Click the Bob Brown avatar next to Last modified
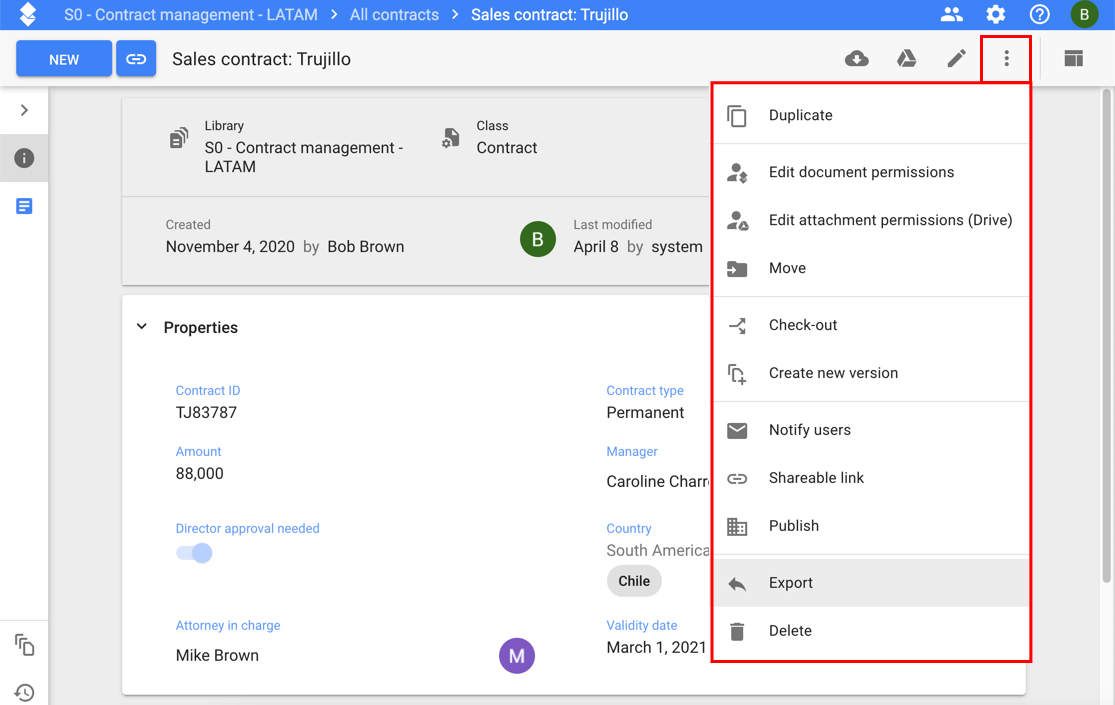Viewport: 1115px width, 705px height. click(x=538, y=239)
